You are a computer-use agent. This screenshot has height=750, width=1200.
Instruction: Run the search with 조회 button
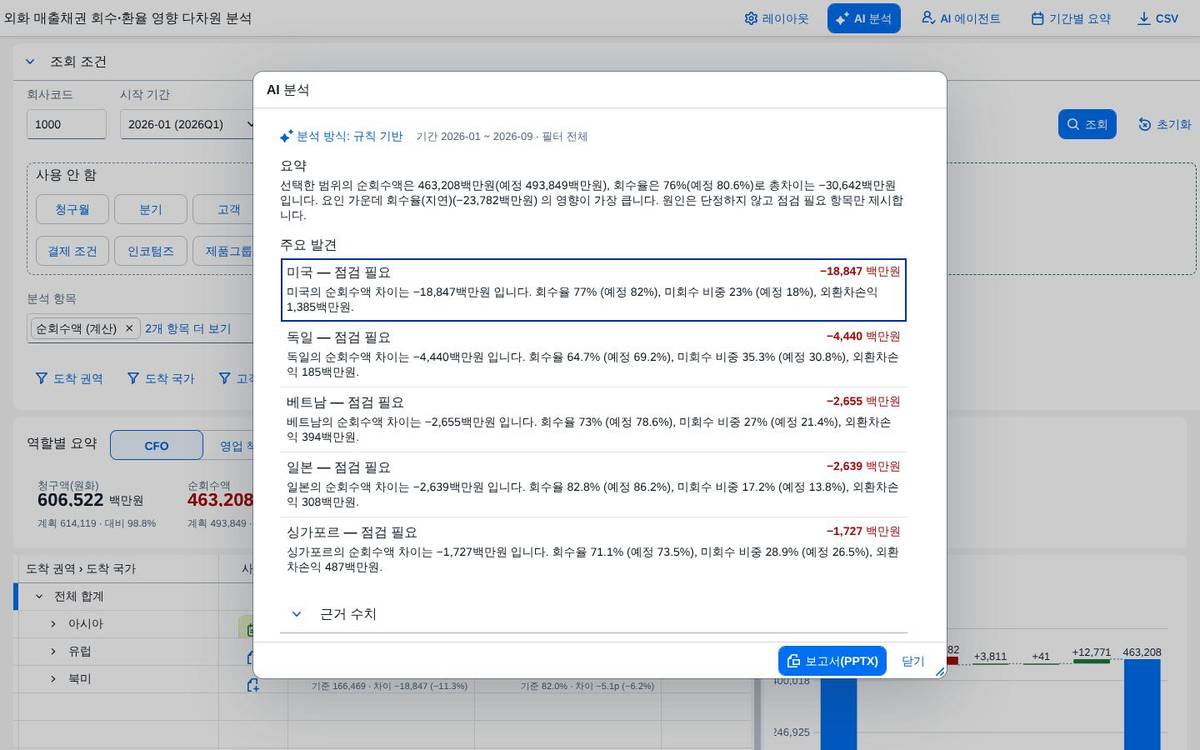pyautogui.click(x=1087, y=124)
